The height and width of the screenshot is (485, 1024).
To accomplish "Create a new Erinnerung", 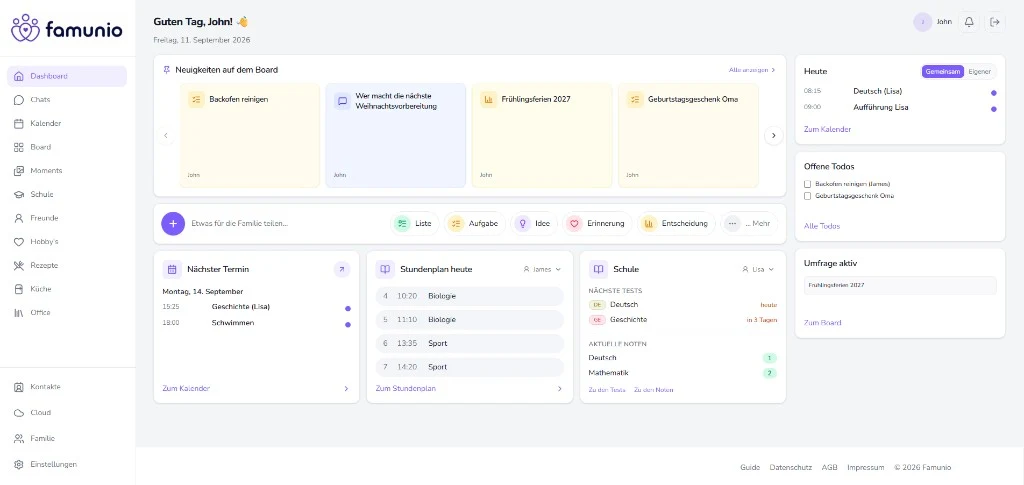I will pos(597,223).
